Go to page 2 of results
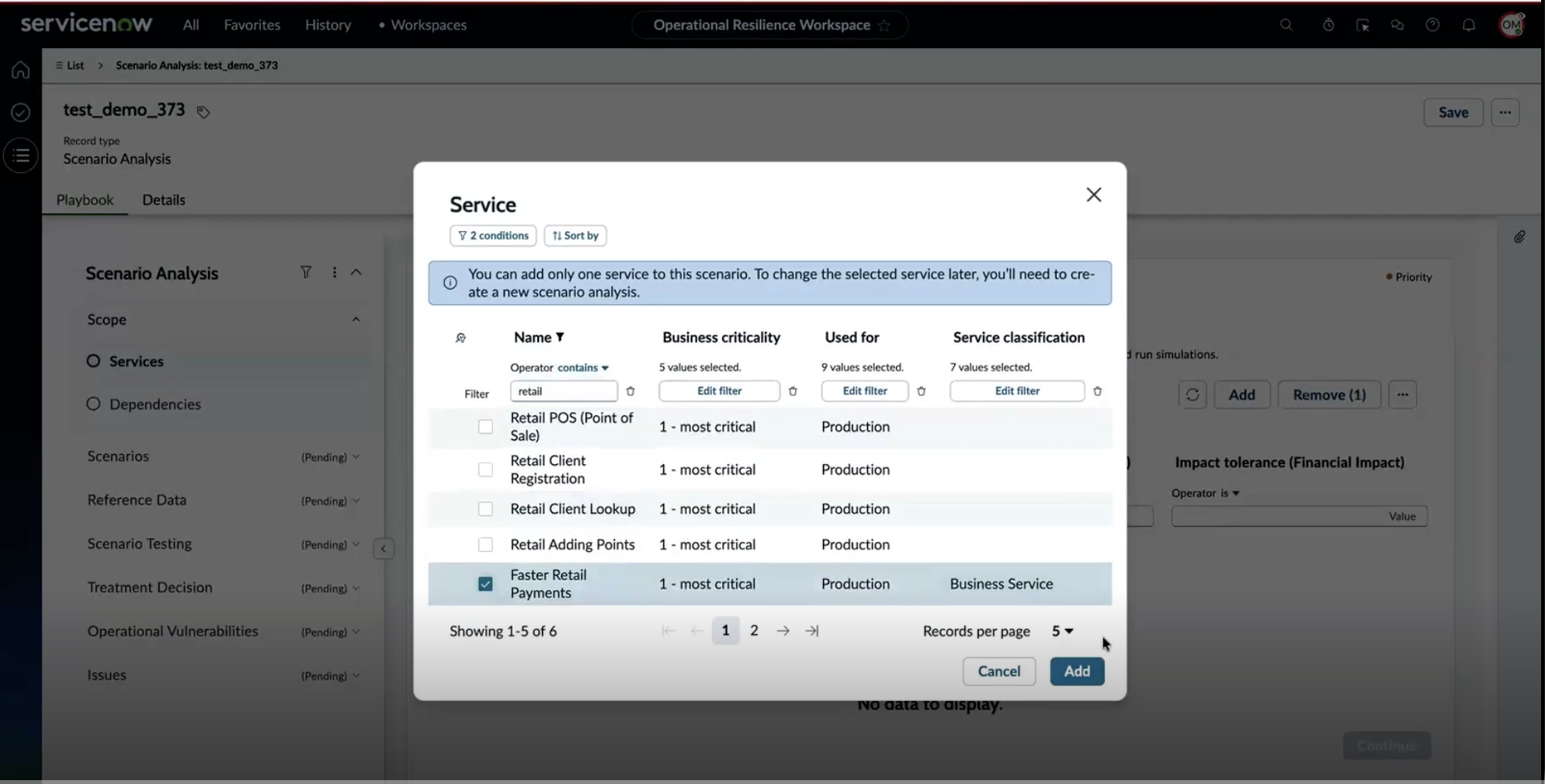Viewport: 1545px width, 784px height. point(754,631)
